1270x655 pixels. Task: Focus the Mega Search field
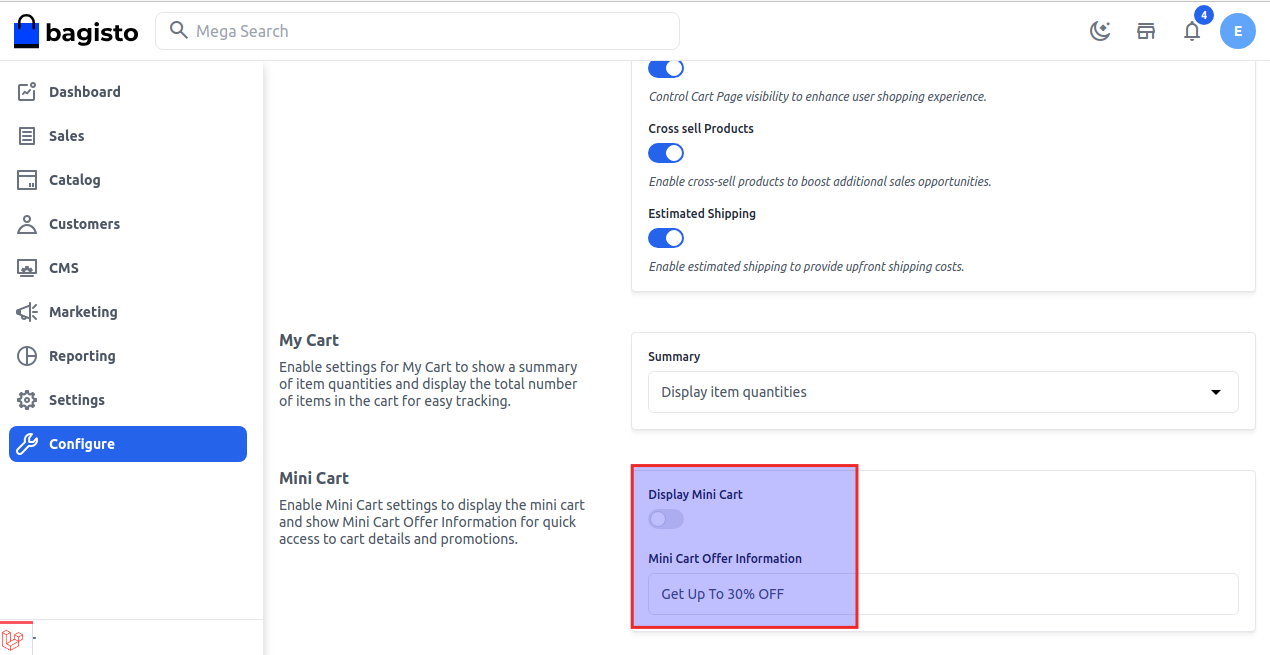coord(430,31)
